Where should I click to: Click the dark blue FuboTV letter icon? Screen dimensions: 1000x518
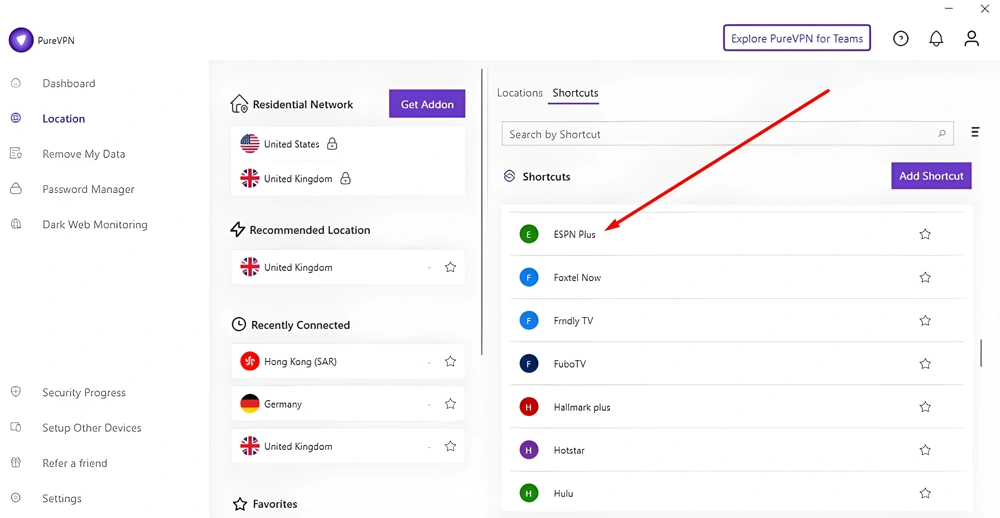pyautogui.click(x=529, y=364)
